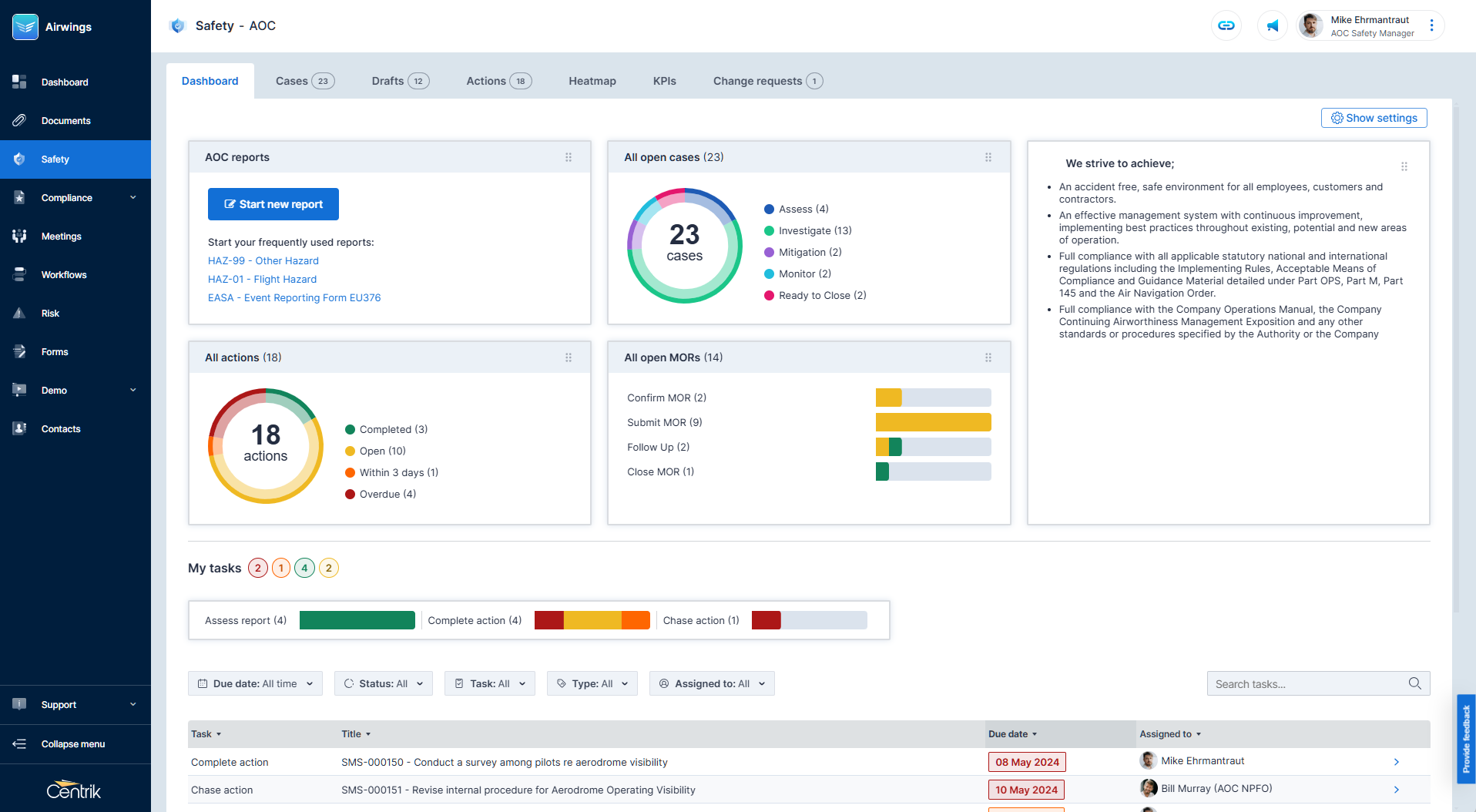Open the Safety sidebar module
Viewport: 1476px width, 812px height.
pos(75,159)
